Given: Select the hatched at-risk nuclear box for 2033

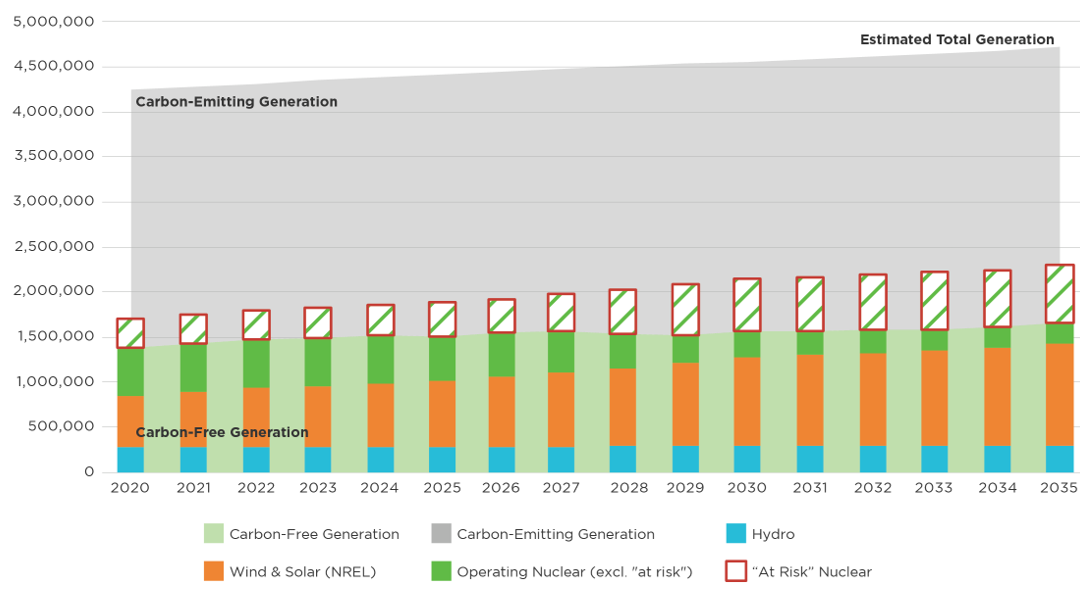Looking at the screenshot, I should pos(934,300).
